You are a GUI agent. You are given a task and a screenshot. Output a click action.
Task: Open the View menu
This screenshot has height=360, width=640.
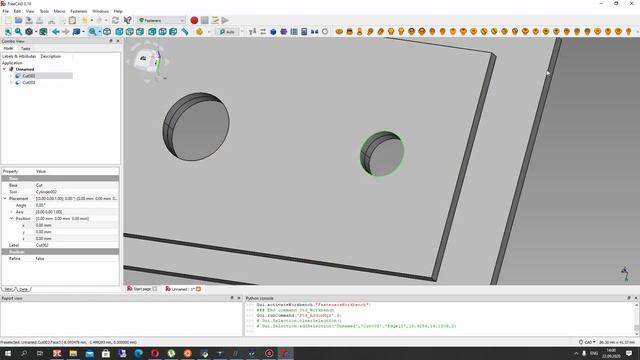point(30,11)
